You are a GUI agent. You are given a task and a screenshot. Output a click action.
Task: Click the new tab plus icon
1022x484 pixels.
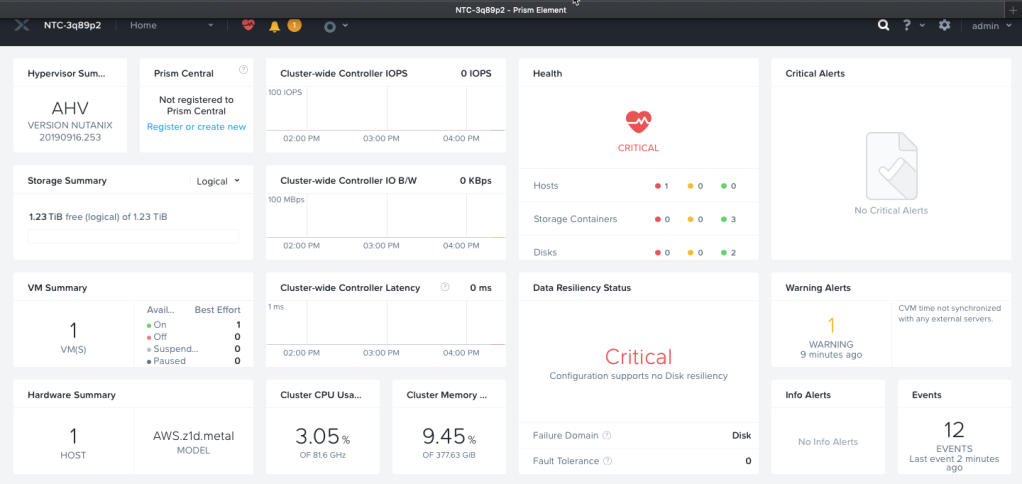coord(1012,9)
